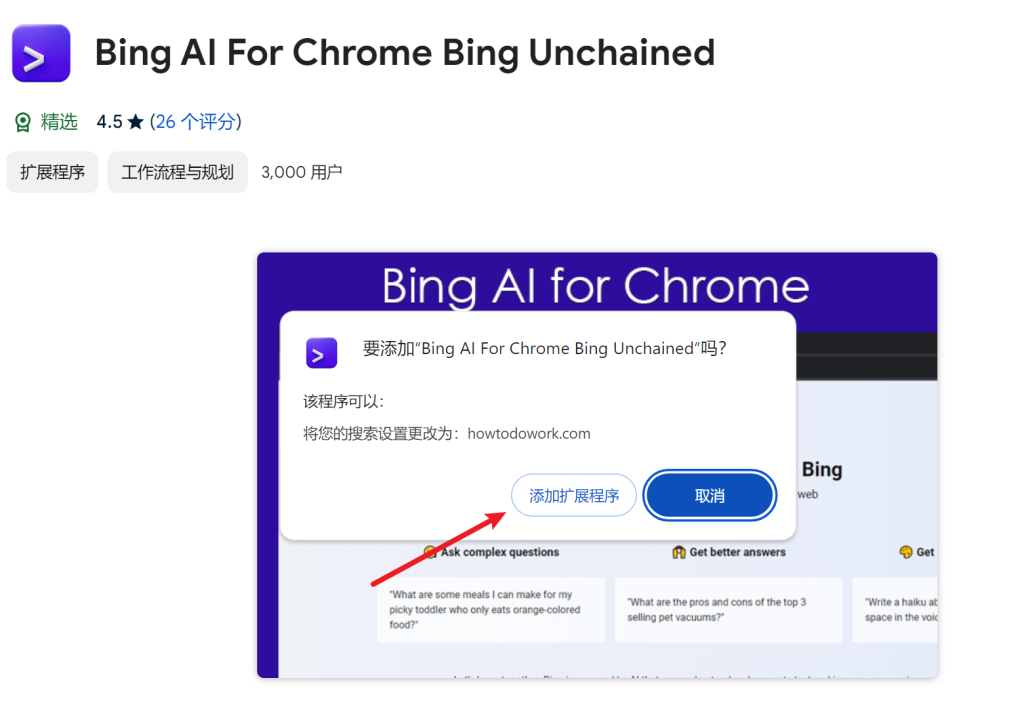This screenshot has width=1024, height=718.
Task: Click the green featured badge icon
Action: pyautogui.click(x=23, y=122)
